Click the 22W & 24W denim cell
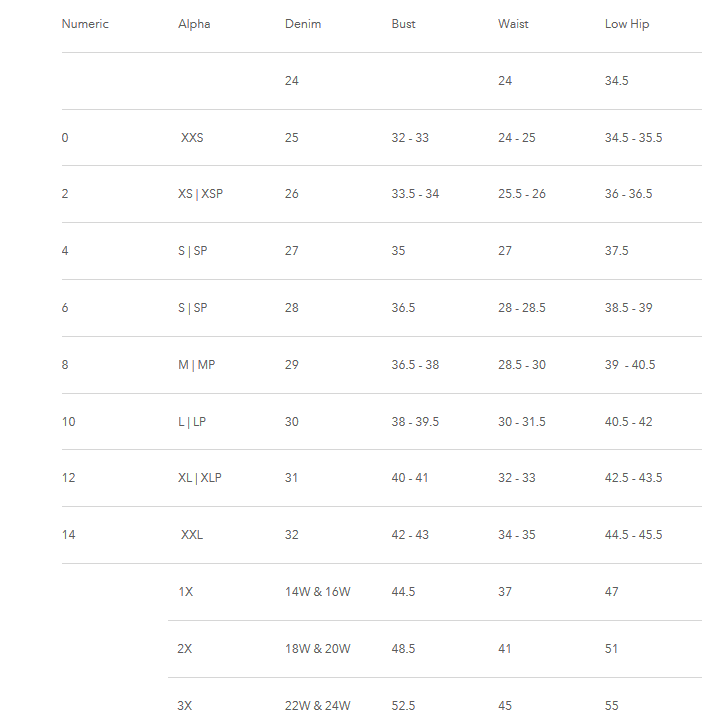Image resolution: width=717 pixels, height=725 pixels. pyautogui.click(x=317, y=706)
